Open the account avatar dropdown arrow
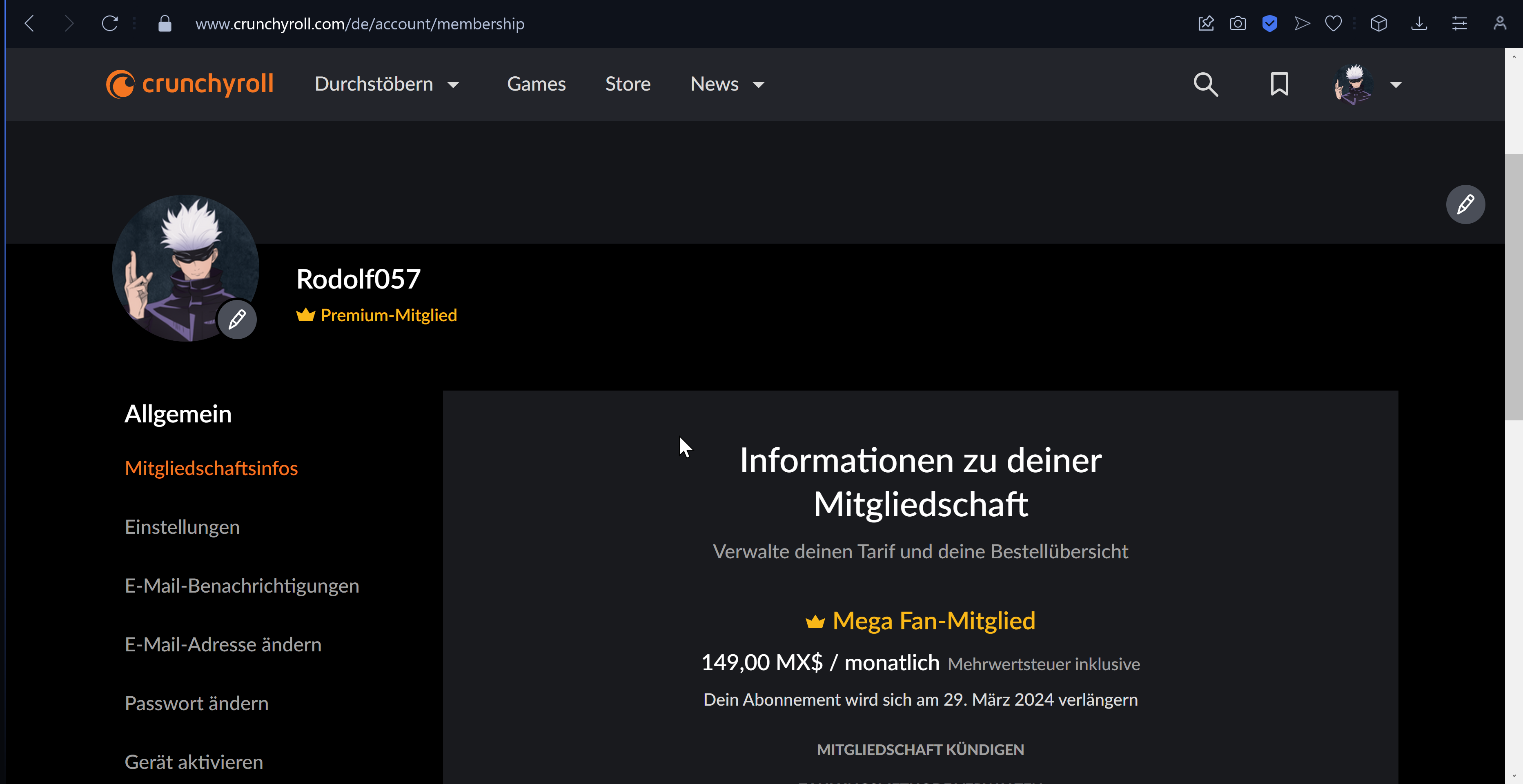The image size is (1523, 784). point(1396,84)
